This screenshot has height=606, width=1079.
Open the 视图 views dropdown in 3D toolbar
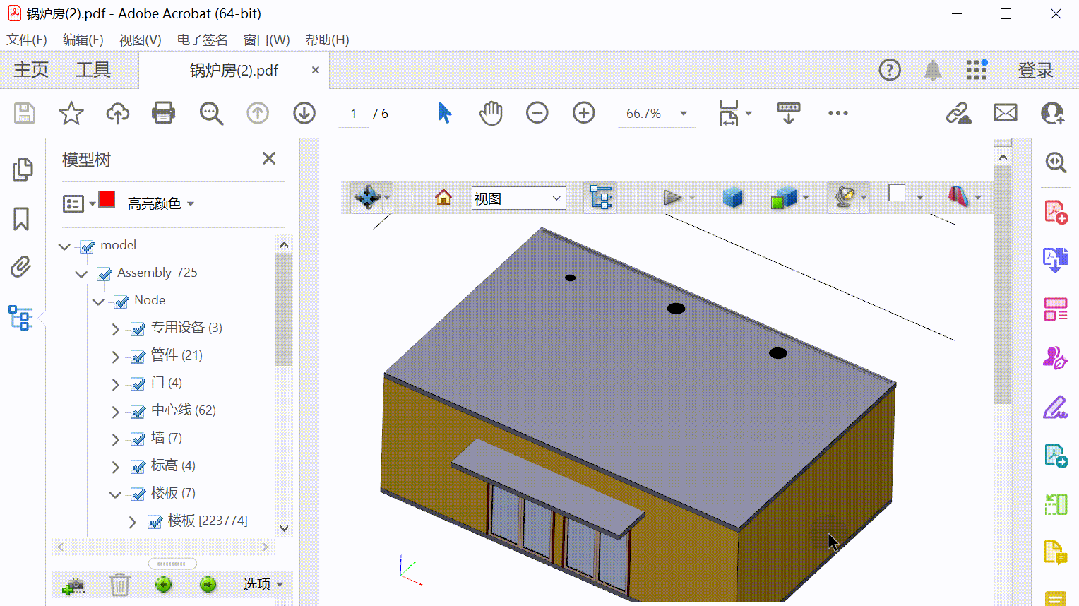pyautogui.click(x=518, y=198)
